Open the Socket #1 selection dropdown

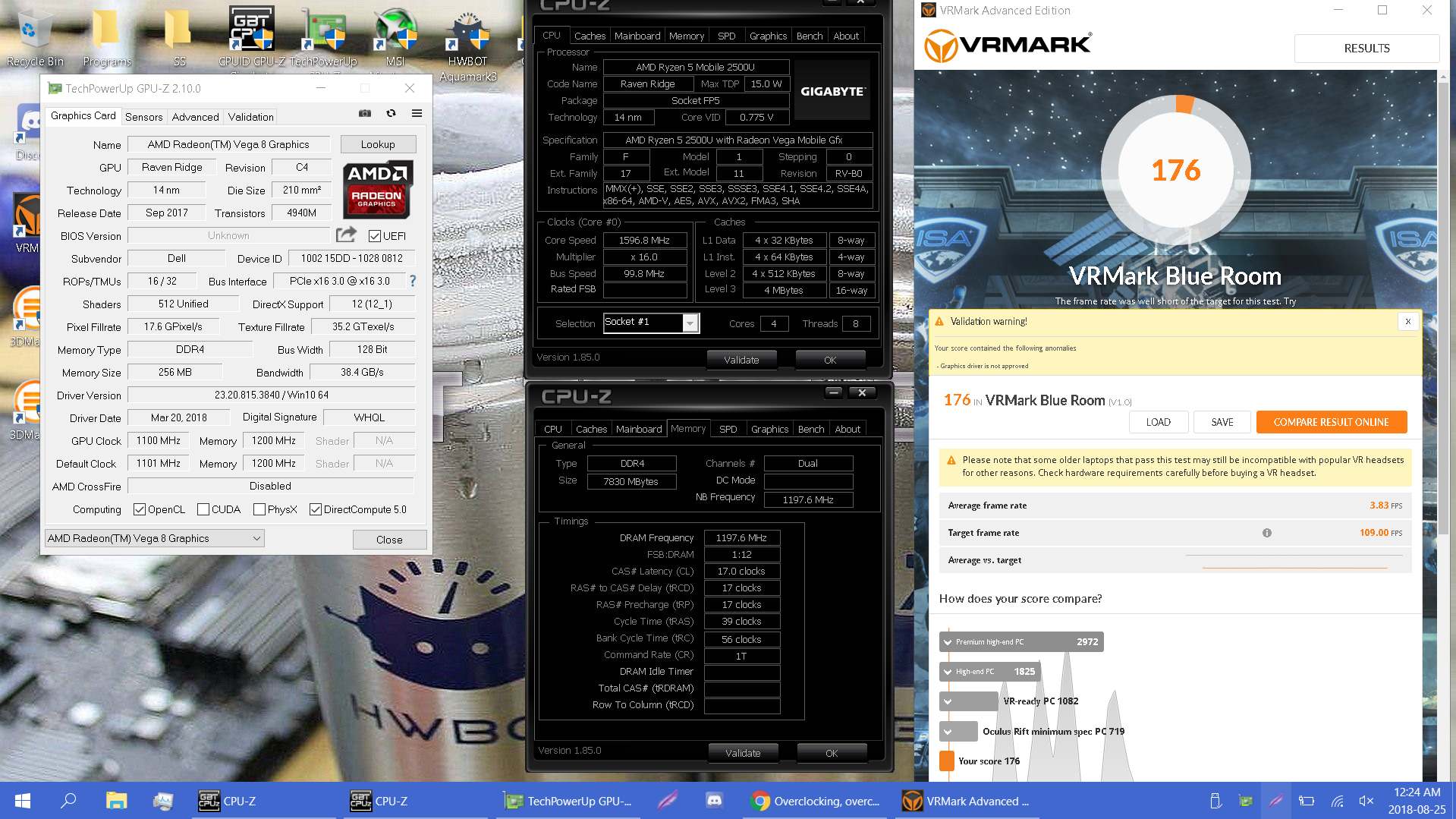[651, 323]
